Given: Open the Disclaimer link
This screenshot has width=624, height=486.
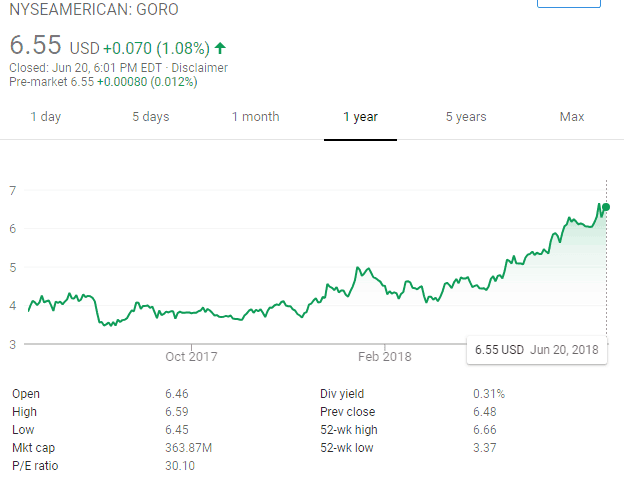Looking at the screenshot, I should pyautogui.click(x=199, y=68).
